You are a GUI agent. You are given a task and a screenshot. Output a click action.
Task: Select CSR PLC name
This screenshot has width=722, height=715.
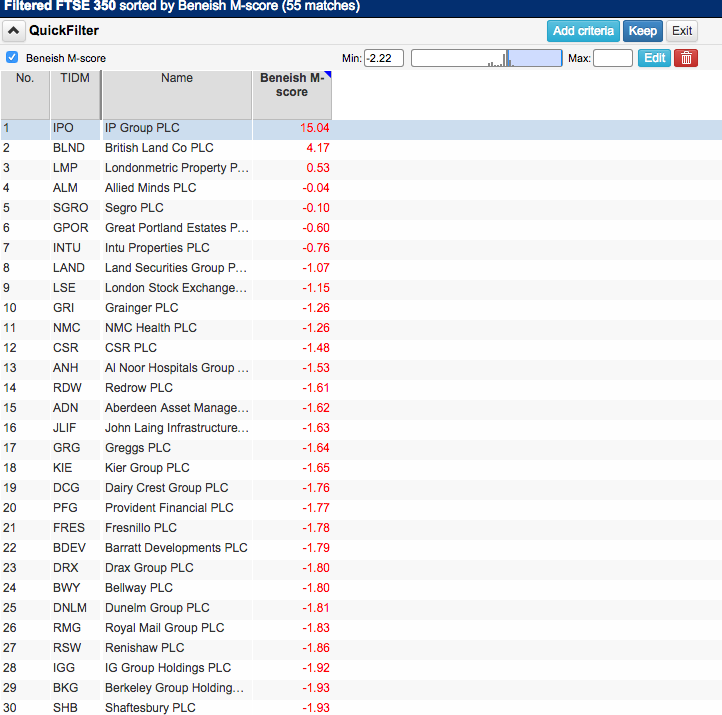(x=131, y=348)
